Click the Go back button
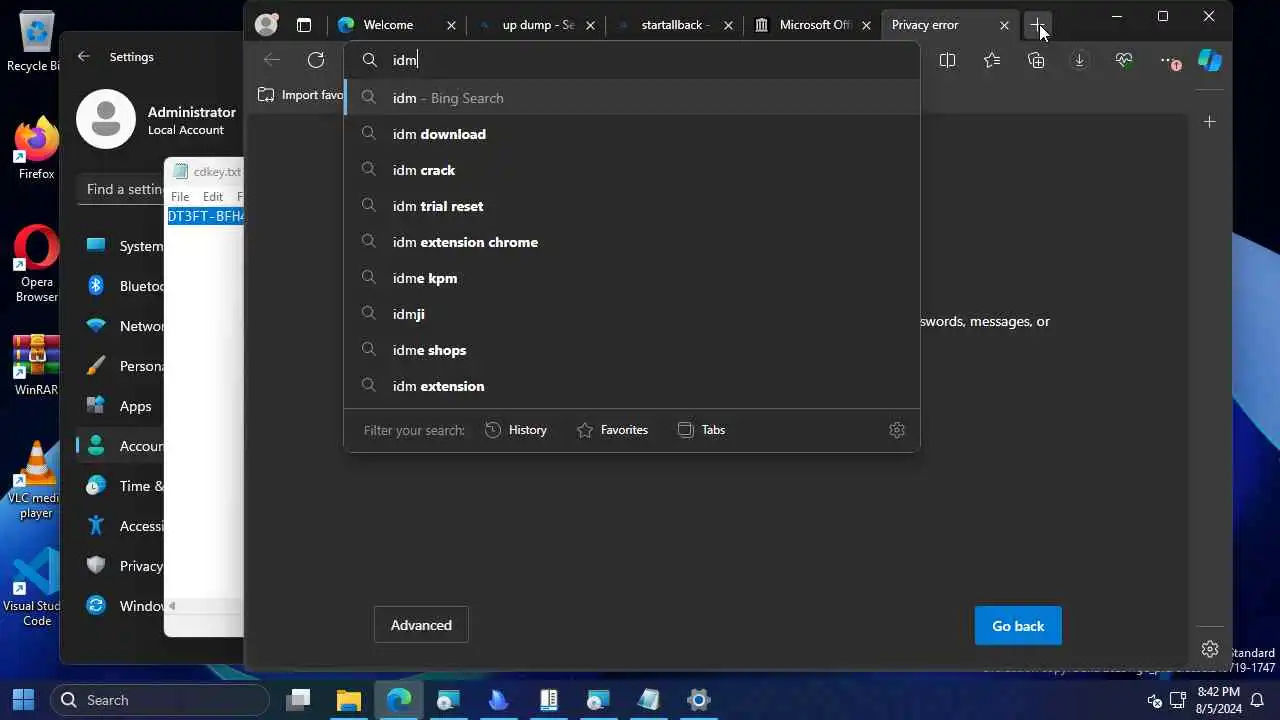Viewport: 1280px width, 720px height. click(x=1018, y=626)
